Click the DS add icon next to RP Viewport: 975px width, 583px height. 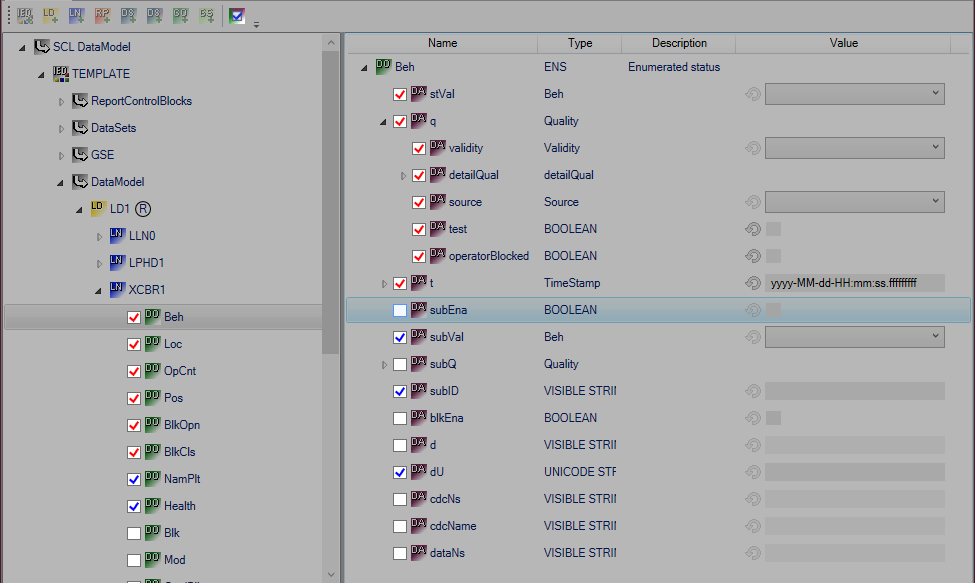click(128, 16)
